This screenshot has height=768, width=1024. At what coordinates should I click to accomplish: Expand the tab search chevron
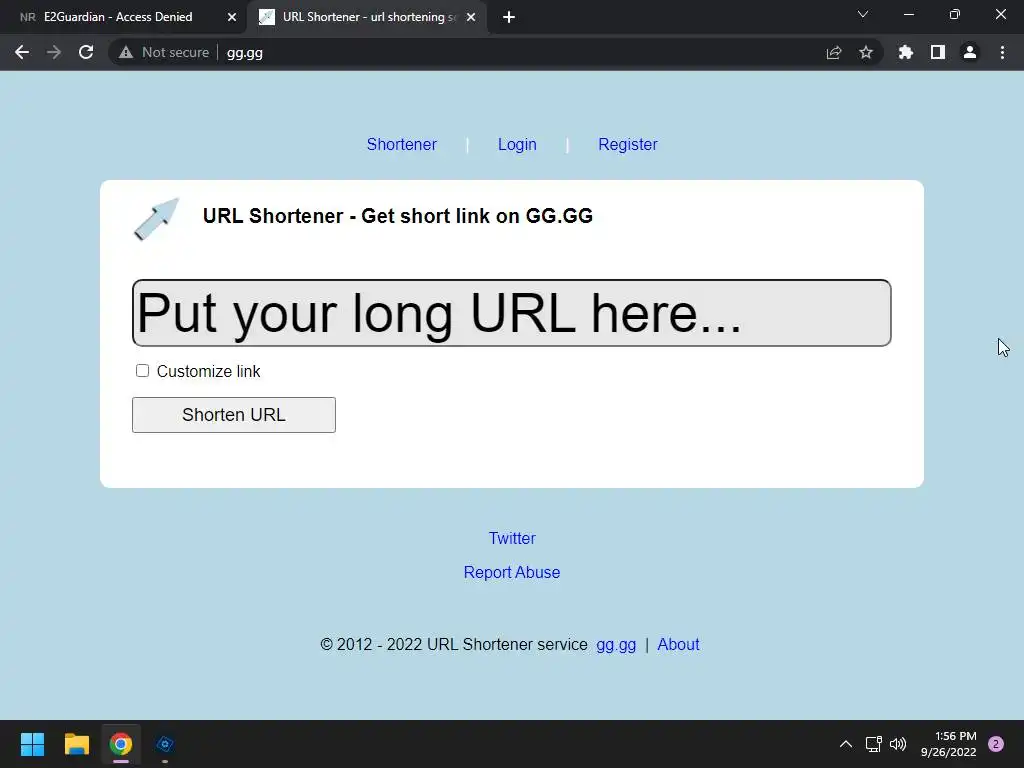pyautogui.click(x=863, y=14)
